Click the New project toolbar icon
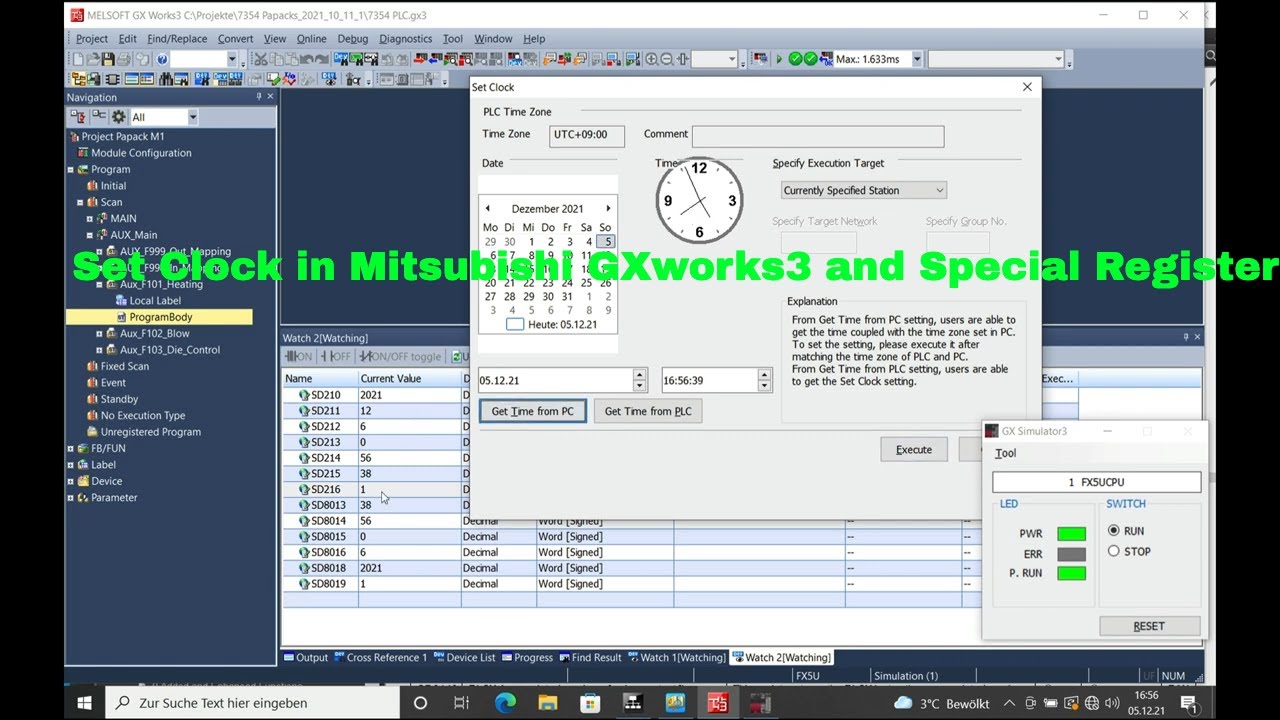Image resolution: width=1280 pixels, height=720 pixels. (78, 59)
